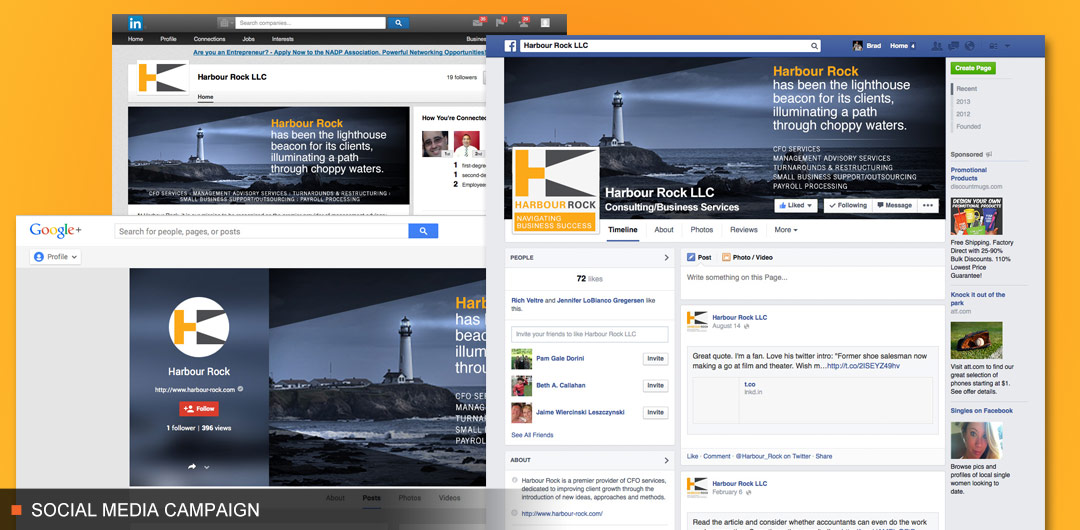The image size is (1080, 530).
Task: Open LinkedIn Jobs menu item
Action: pos(249,39)
